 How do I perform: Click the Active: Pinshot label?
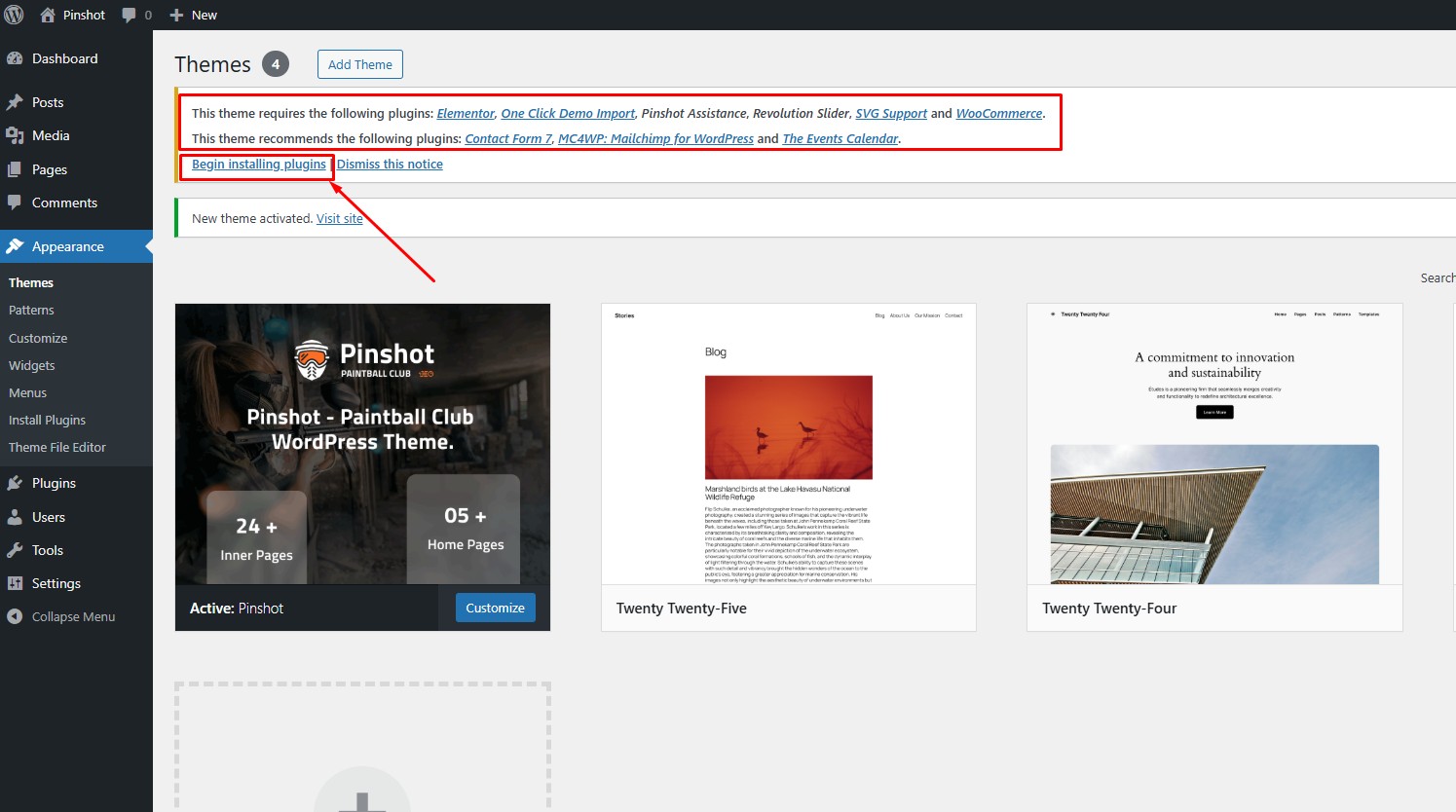click(x=237, y=608)
